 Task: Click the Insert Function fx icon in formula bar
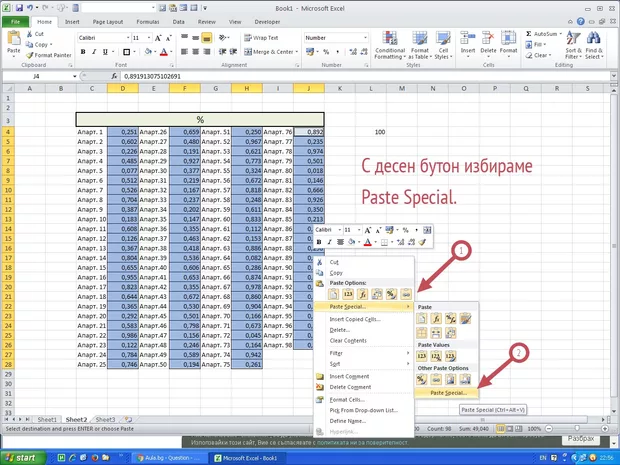[x=114, y=76]
